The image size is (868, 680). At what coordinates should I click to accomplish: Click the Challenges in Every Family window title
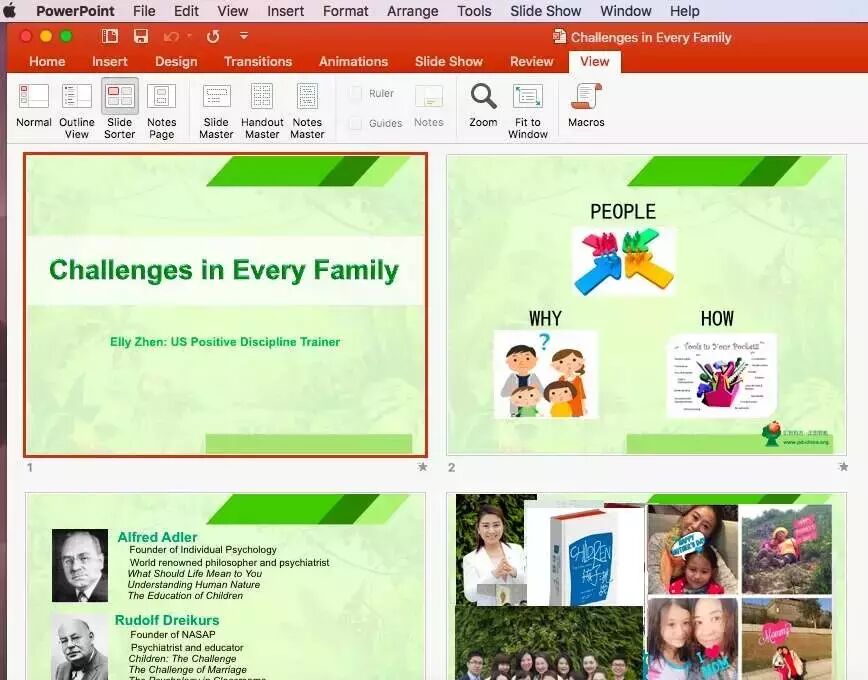tap(651, 37)
